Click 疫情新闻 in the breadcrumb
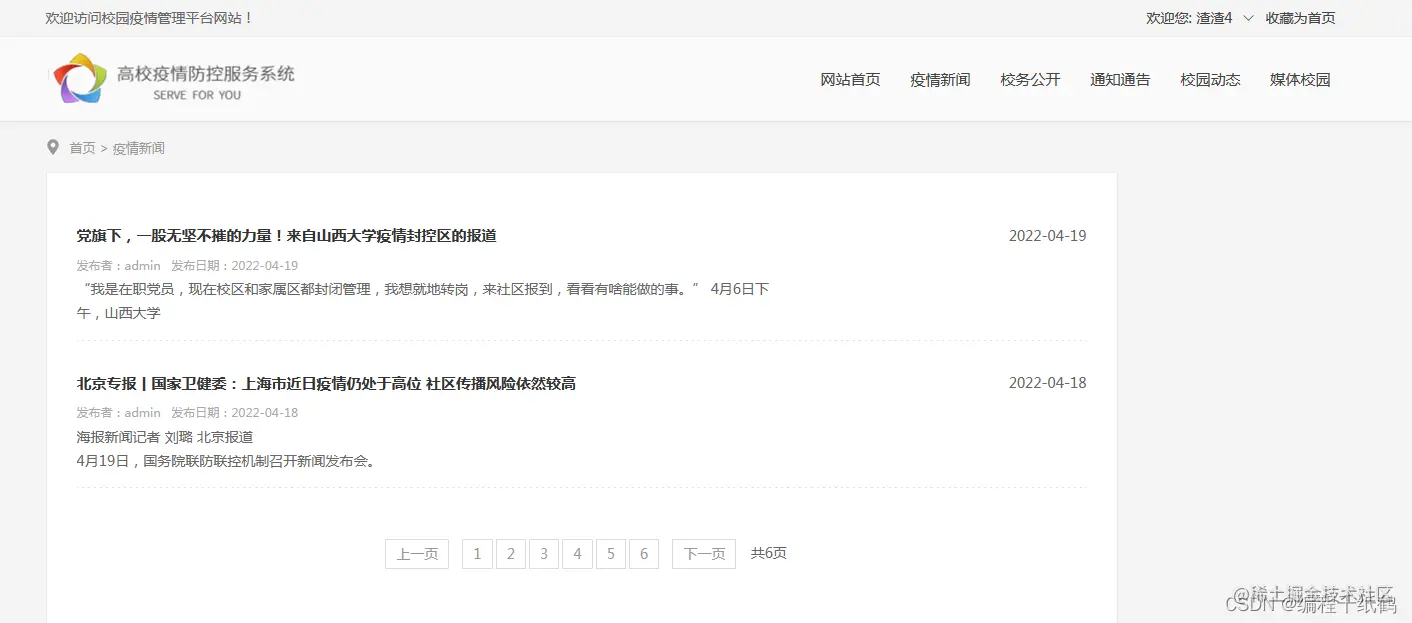 (x=138, y=148)
